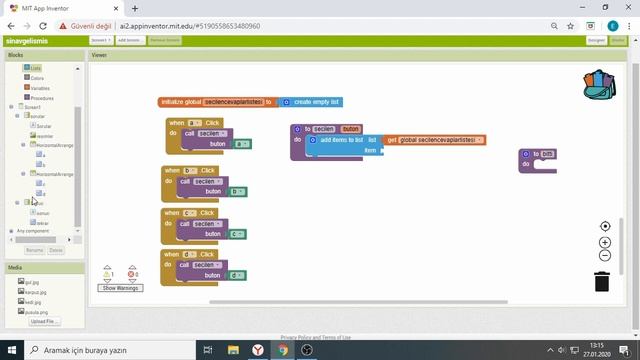Open the 'call secilen' dropdown in the a.Click block
The width and height of the screenshot is (640, 360).
click(x=224, y=134)
